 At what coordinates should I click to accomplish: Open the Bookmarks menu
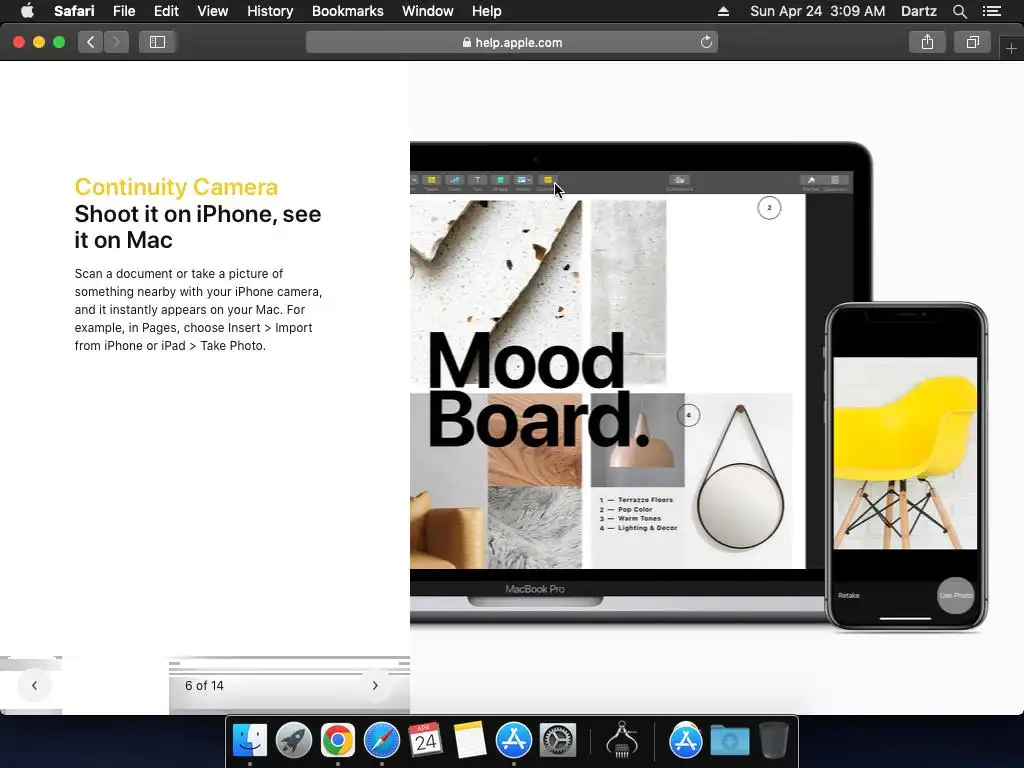(x=347, y=11)
